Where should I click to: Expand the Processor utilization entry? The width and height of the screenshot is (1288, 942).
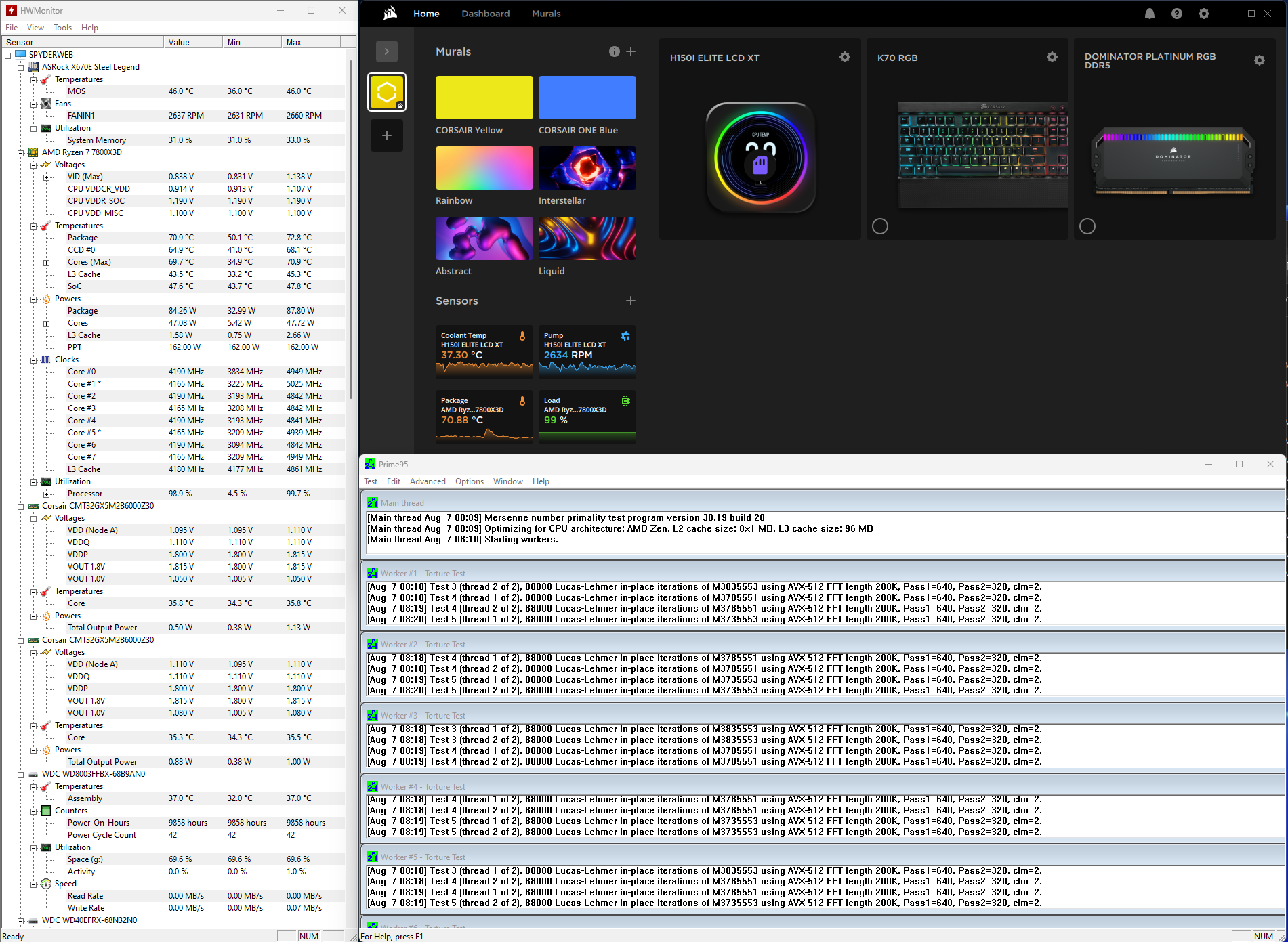click(x=46, y=494)
